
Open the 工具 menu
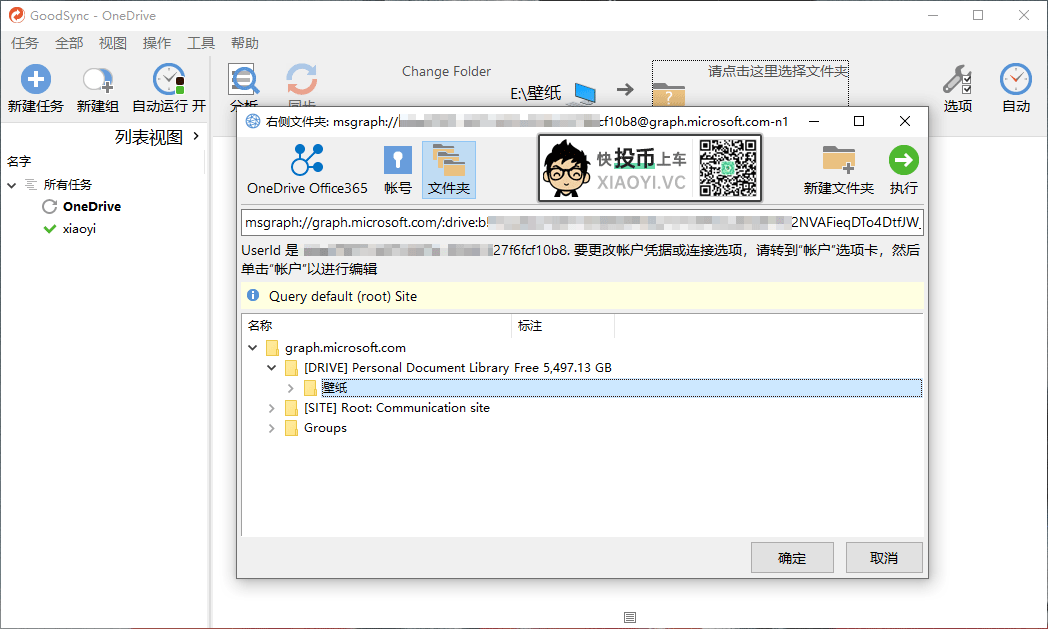pyautogui.click(x=199, y=43)
